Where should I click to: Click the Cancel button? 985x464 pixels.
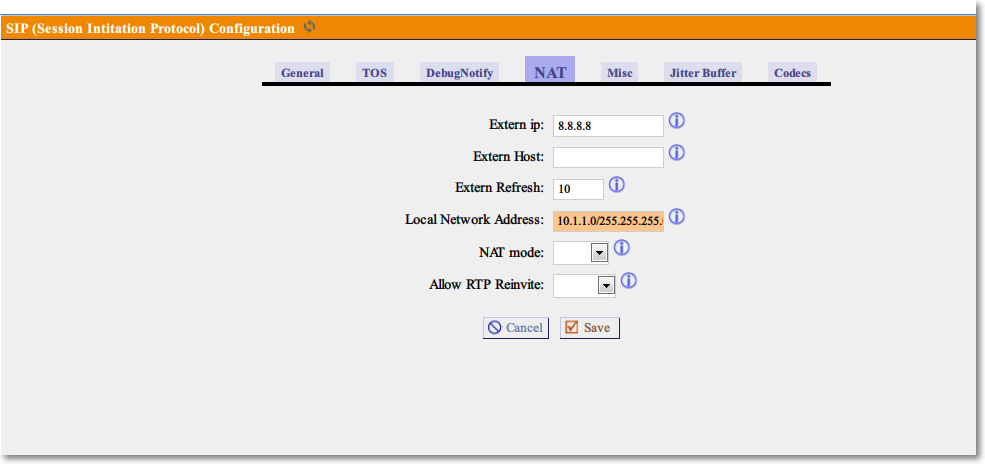click(x=516, y=328)
